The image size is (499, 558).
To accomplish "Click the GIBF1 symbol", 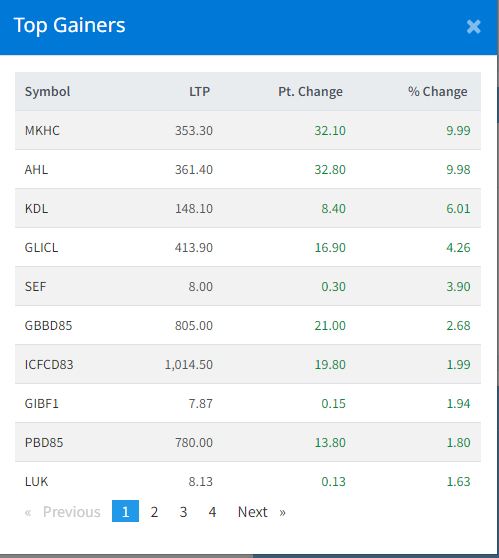I will (41, 404).
